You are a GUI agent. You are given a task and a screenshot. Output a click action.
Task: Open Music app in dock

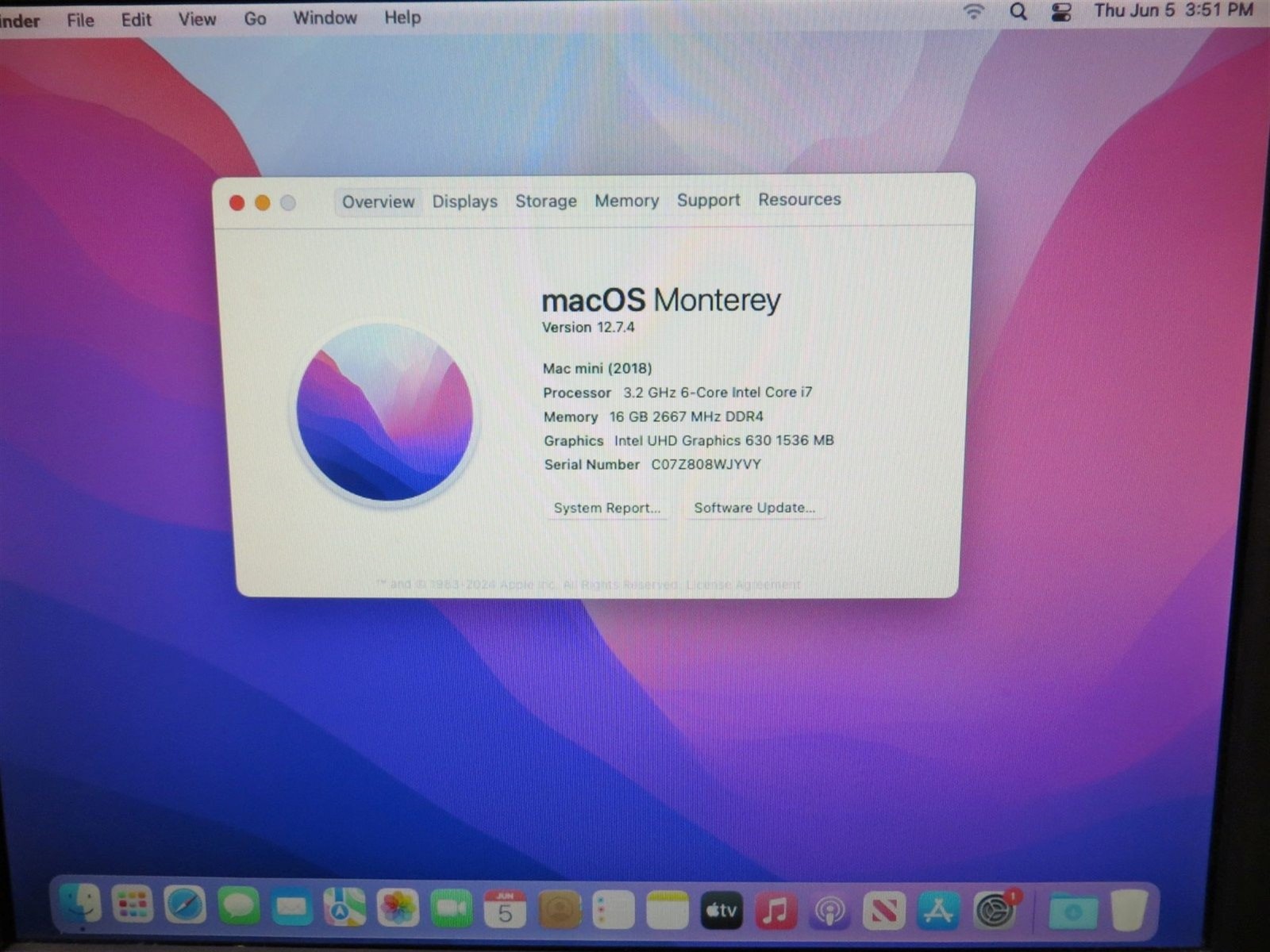click(775, 911)
